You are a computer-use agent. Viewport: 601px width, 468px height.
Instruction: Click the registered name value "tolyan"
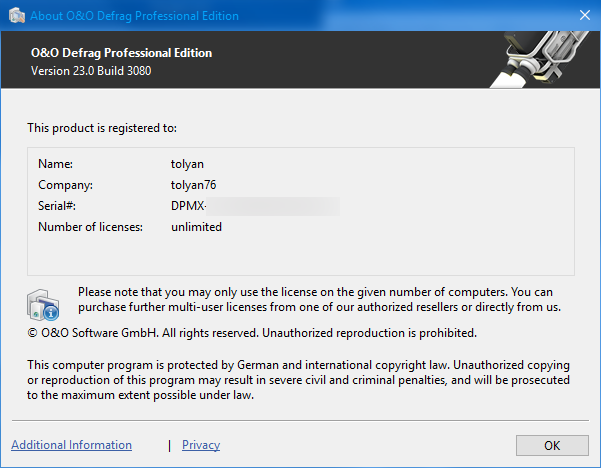(x=188, y=163)
